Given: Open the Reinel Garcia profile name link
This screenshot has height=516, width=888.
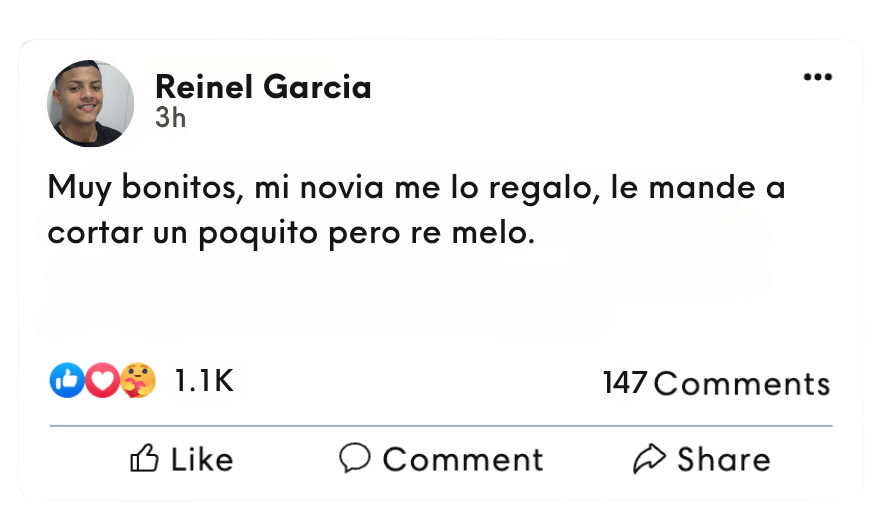Looking at the screenshot, I should (263, 88).
